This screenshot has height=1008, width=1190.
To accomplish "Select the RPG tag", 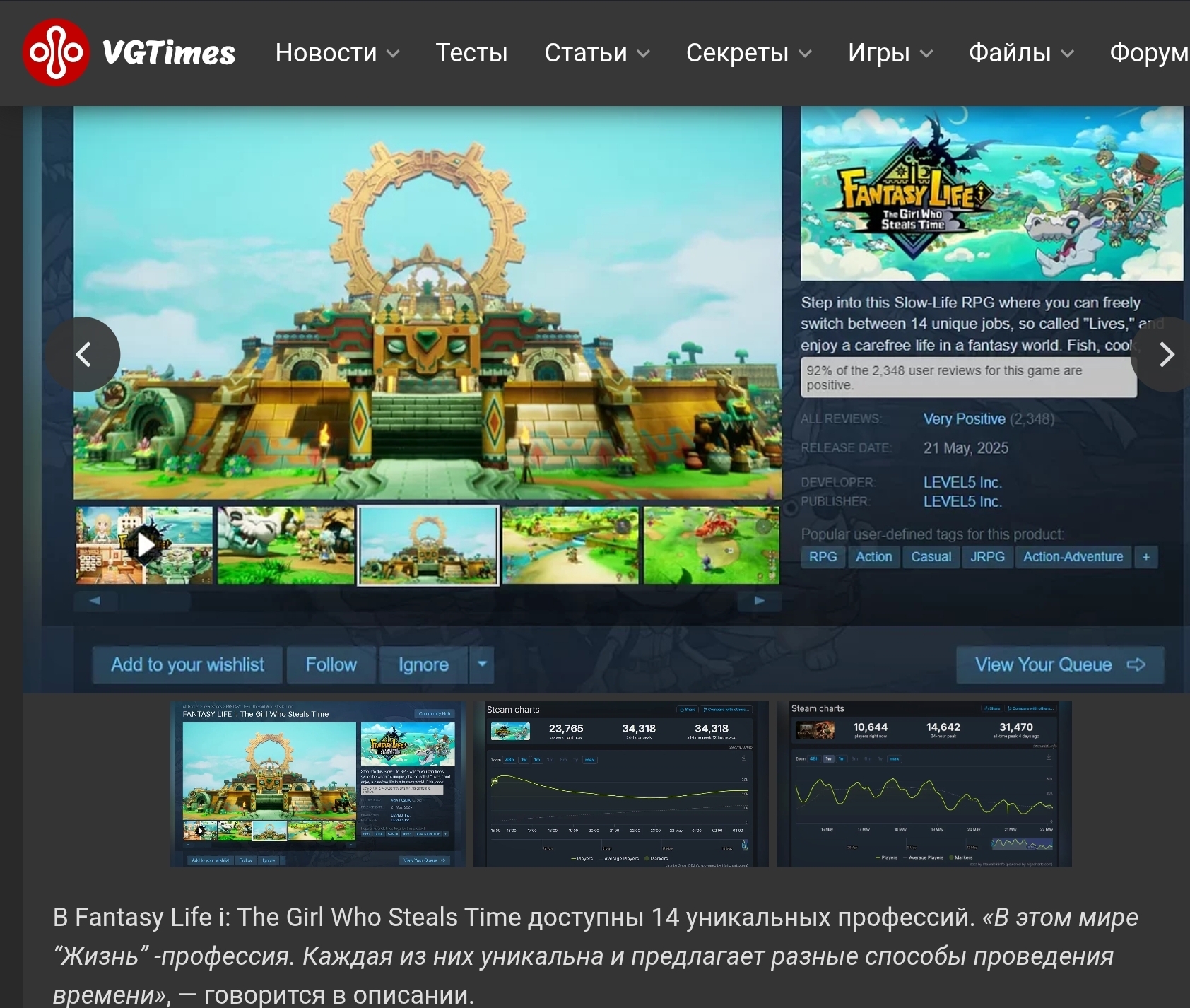I will (823, 557).
